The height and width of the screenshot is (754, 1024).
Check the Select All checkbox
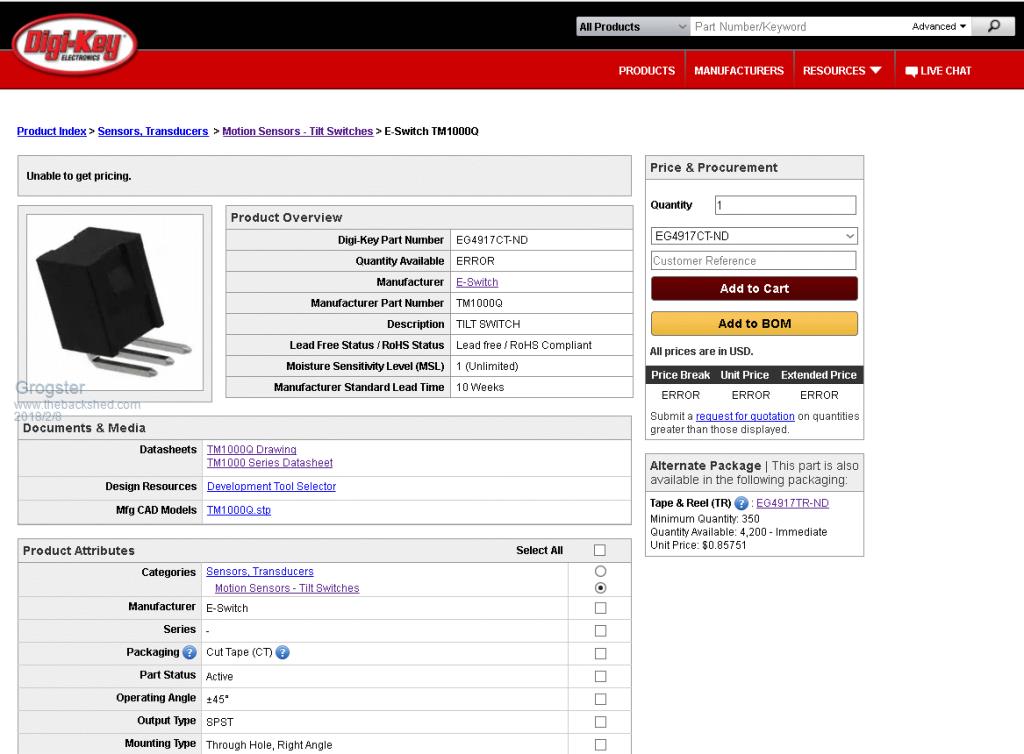pyautogui.click(x=600, y=550)
